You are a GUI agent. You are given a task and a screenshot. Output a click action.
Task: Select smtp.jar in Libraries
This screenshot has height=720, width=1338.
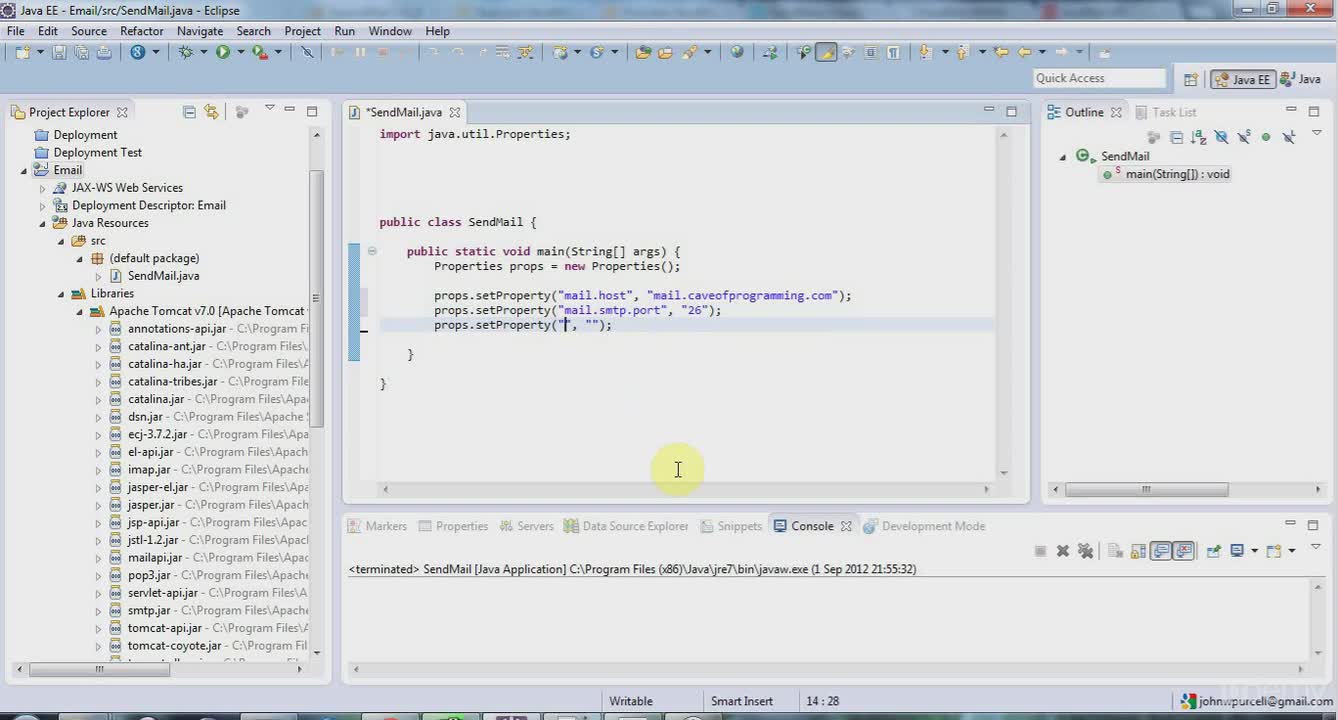point(149,610)
